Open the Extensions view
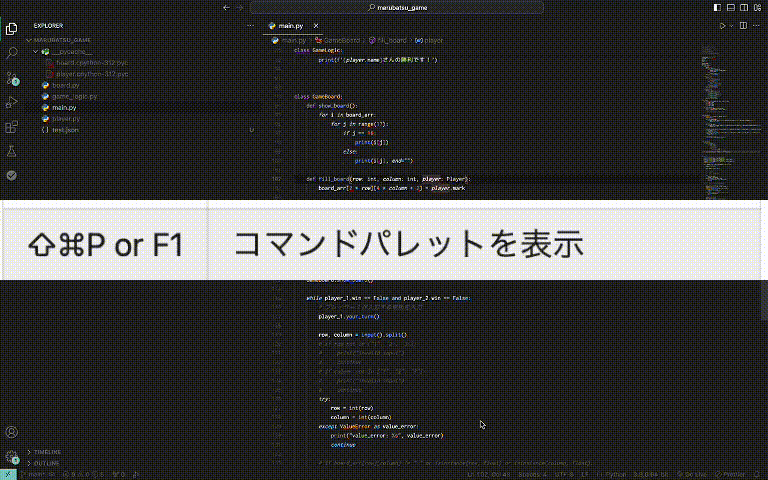This screenshot has width=768, height=480. pyautogui.click(x=11, y=127)
